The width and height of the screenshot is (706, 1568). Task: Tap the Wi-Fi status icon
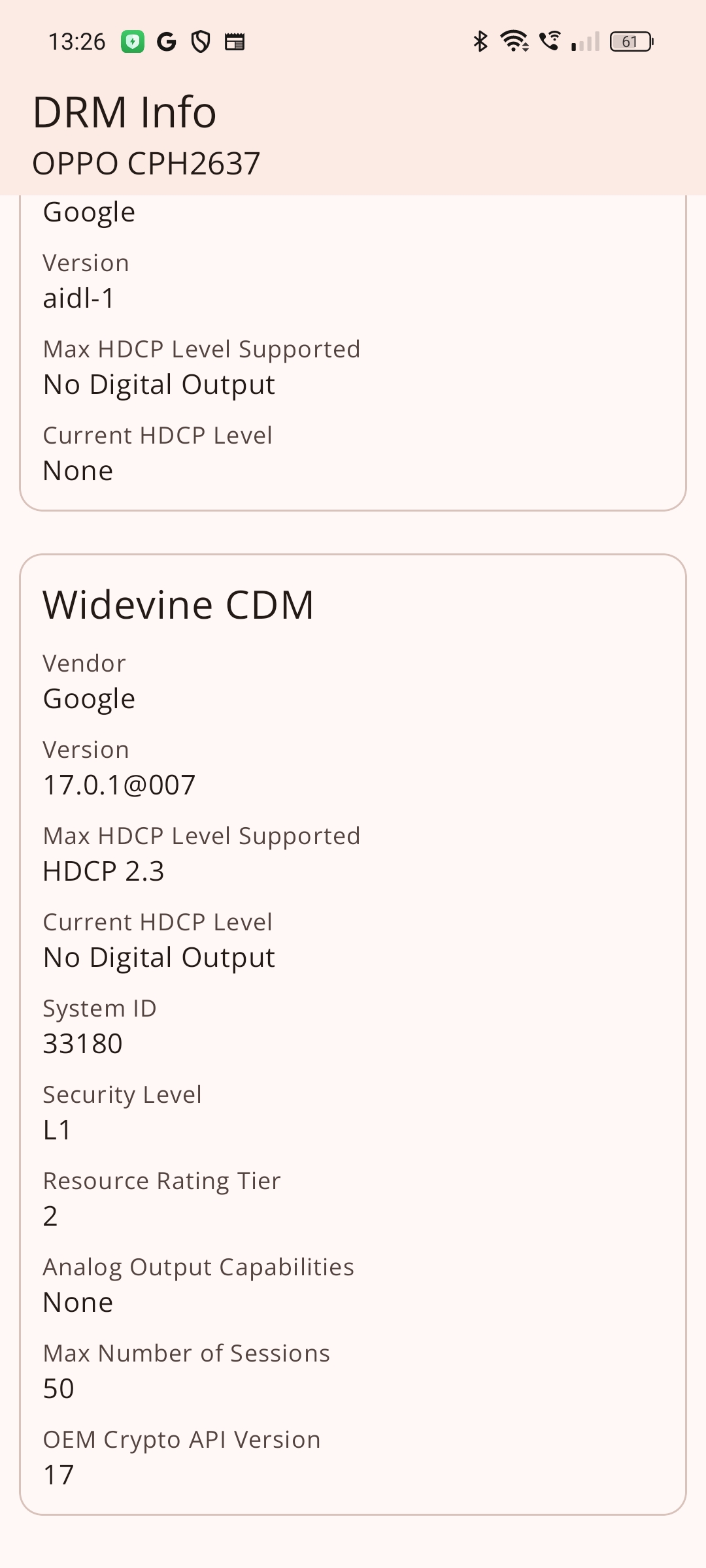[514, 41]
